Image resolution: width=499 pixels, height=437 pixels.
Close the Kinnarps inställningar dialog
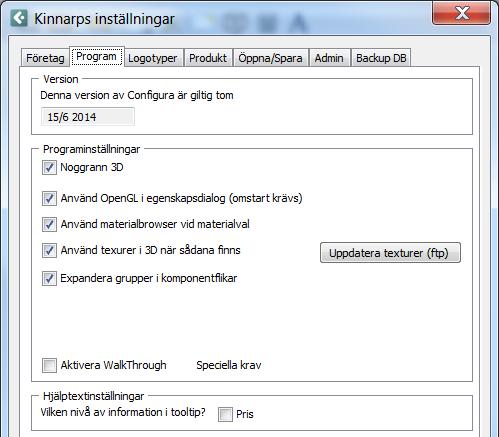pos(461,14)
